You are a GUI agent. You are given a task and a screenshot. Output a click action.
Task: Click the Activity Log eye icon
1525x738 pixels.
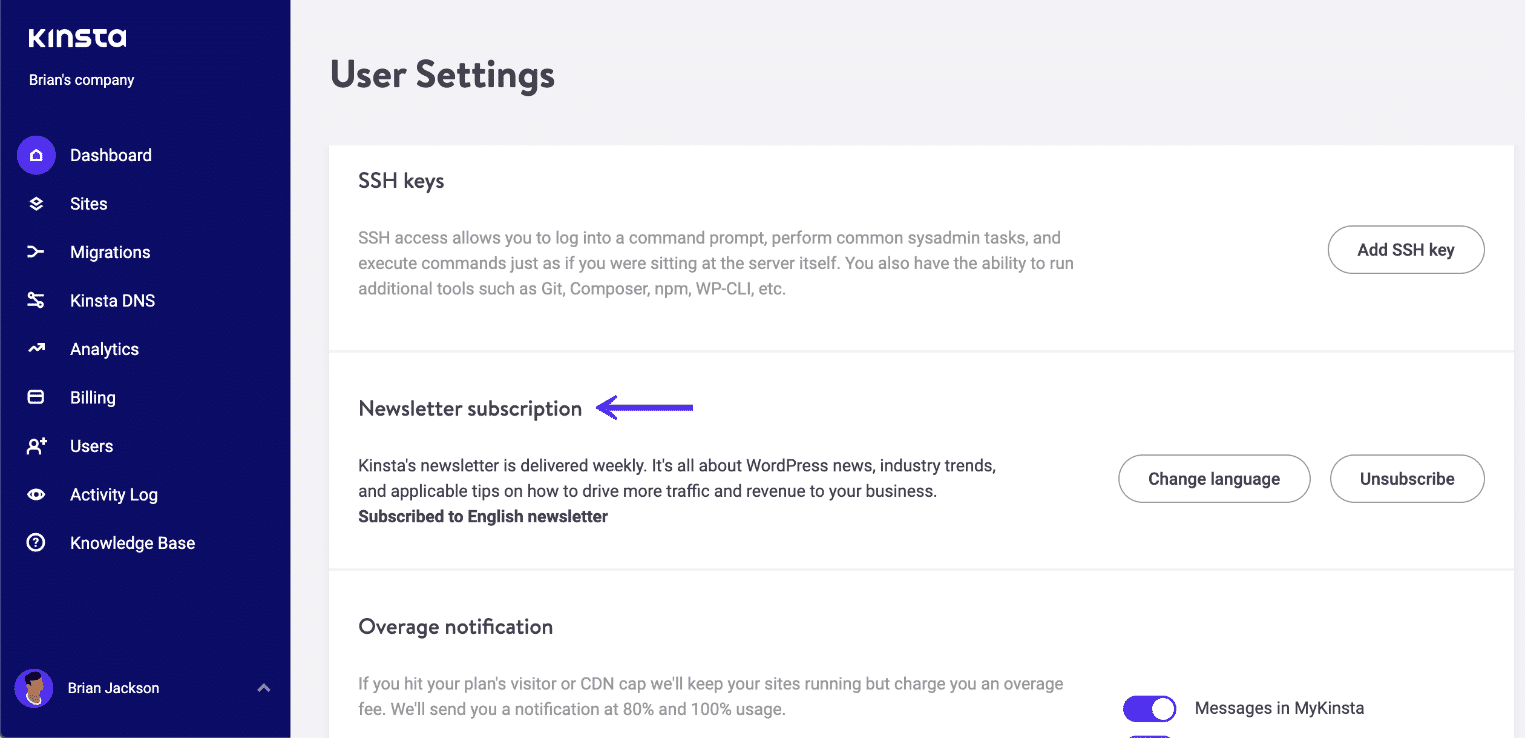click(36, 495)
